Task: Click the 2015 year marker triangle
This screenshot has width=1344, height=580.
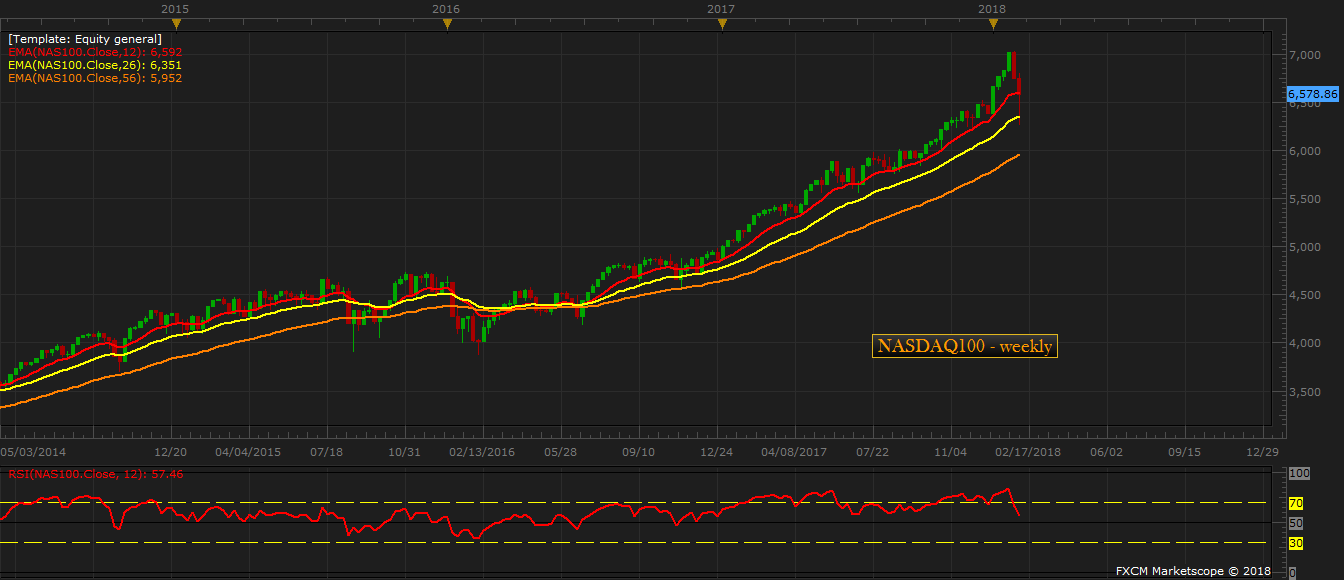Action: click(x=175, y=24)
